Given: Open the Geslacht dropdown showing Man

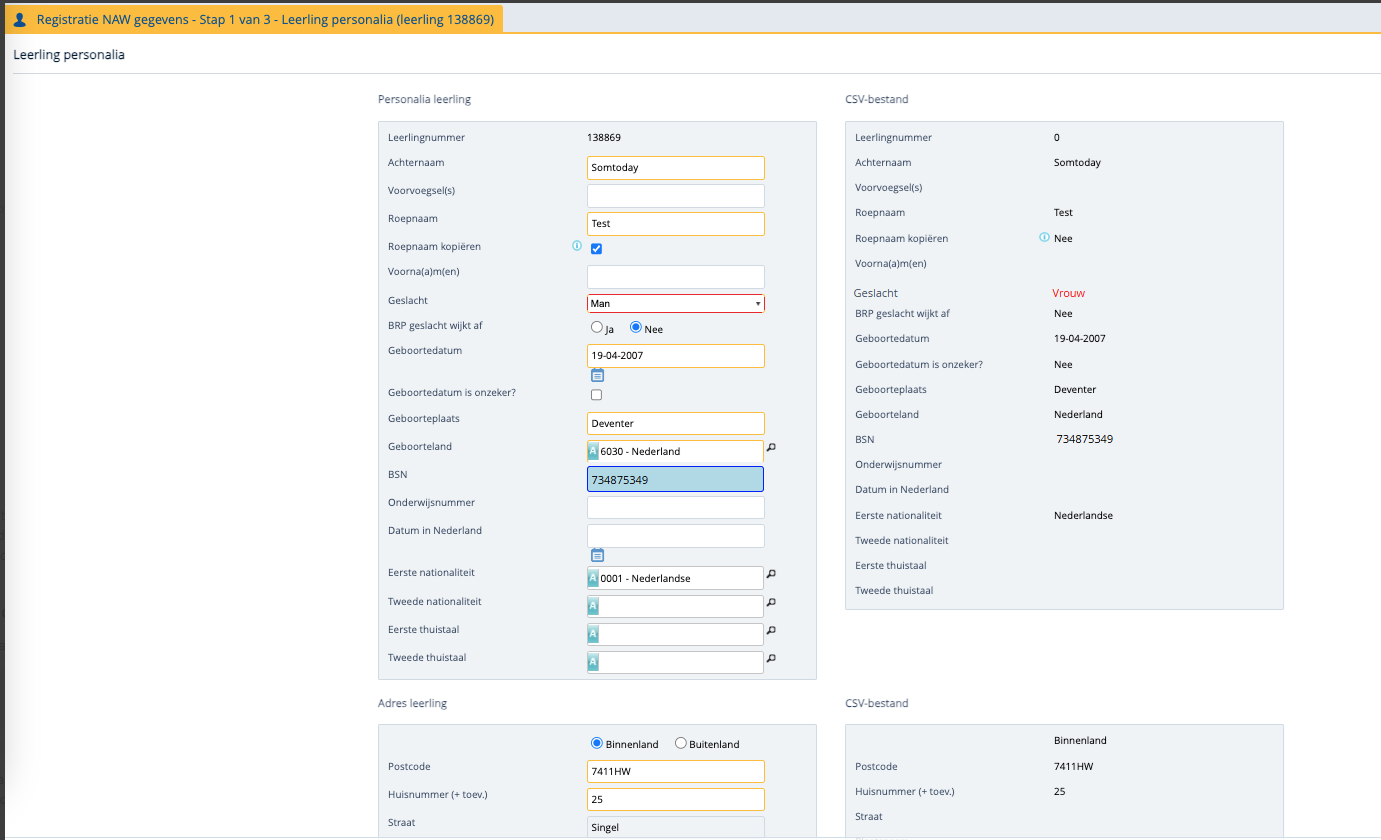Looking at the screenshot, I should 676,303.
